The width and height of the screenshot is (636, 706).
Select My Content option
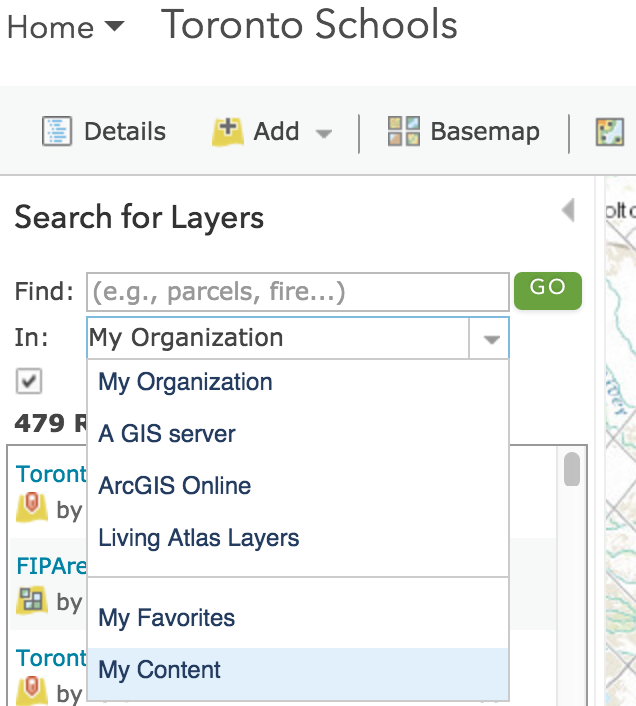pos(298,670)
